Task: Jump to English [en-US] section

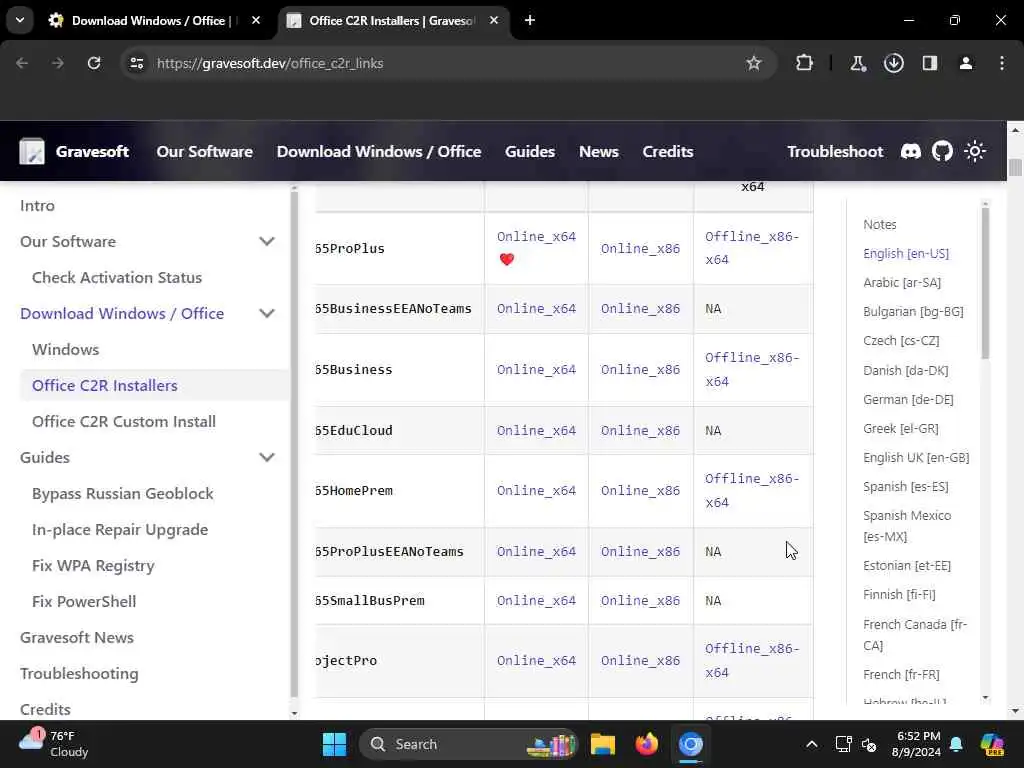Action: 906,253
